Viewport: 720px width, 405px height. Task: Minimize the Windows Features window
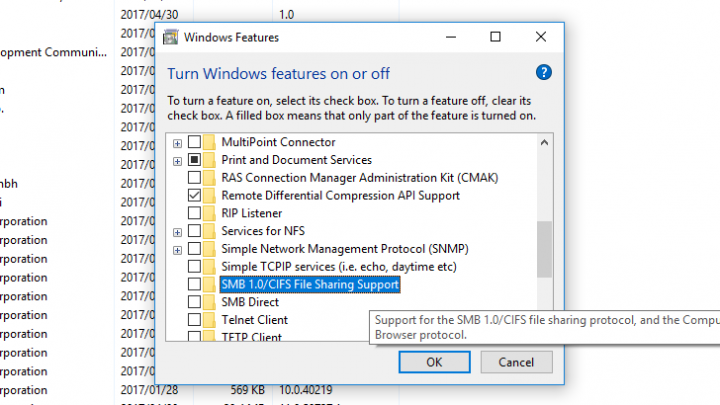[x=451, y=37]
